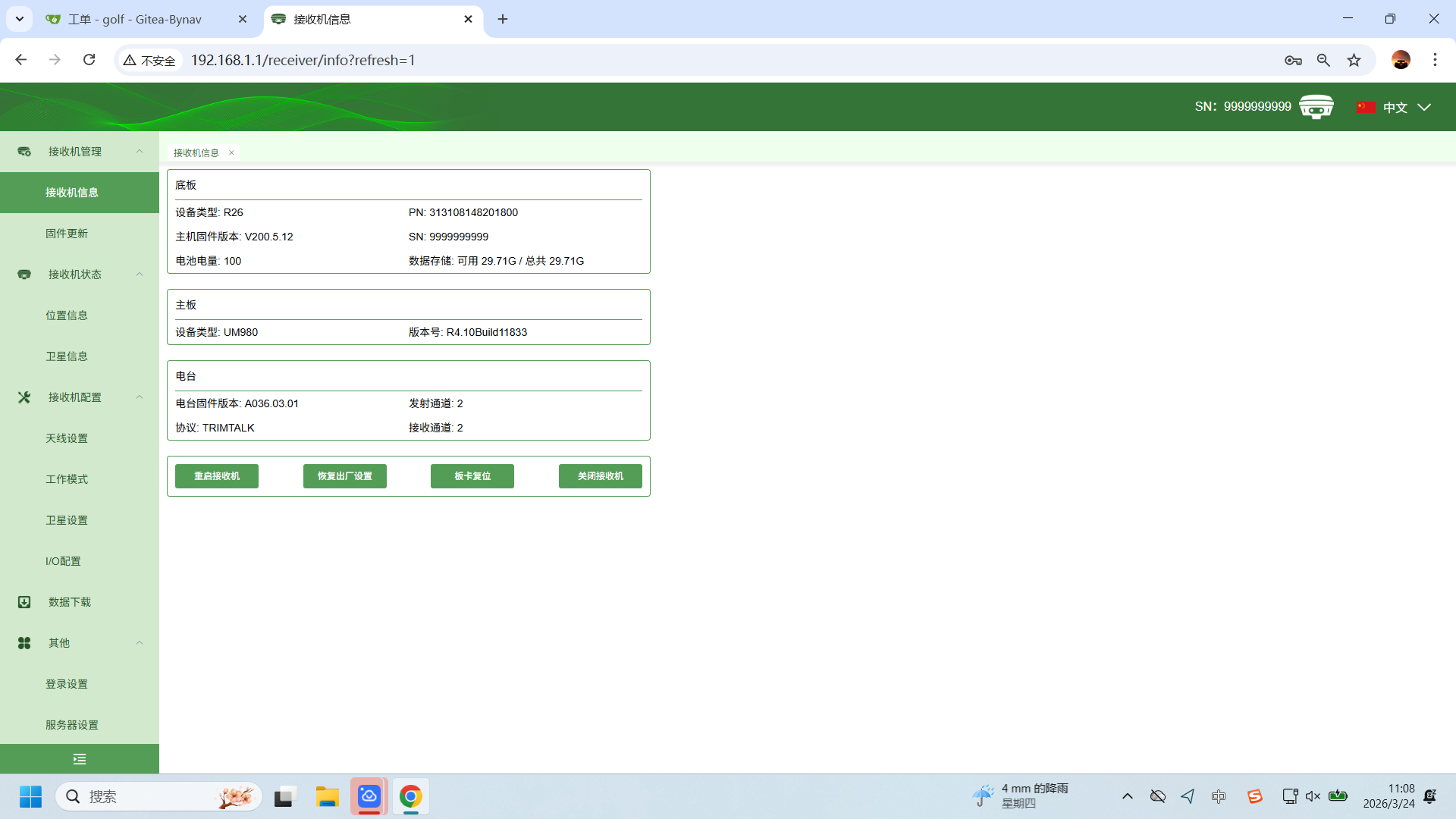
Task: Collapse the 其他 menu group
Action: (x=140, y=643)
